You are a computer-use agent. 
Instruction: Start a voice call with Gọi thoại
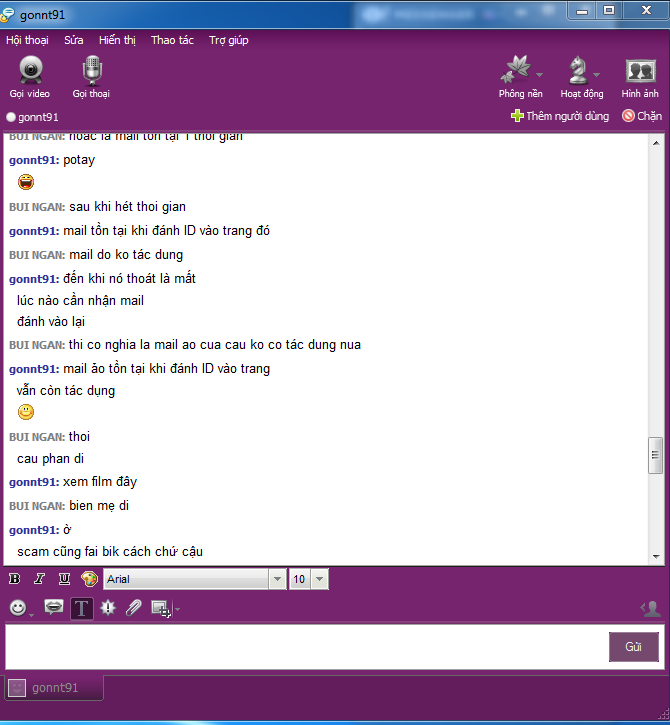pos(92,77)
